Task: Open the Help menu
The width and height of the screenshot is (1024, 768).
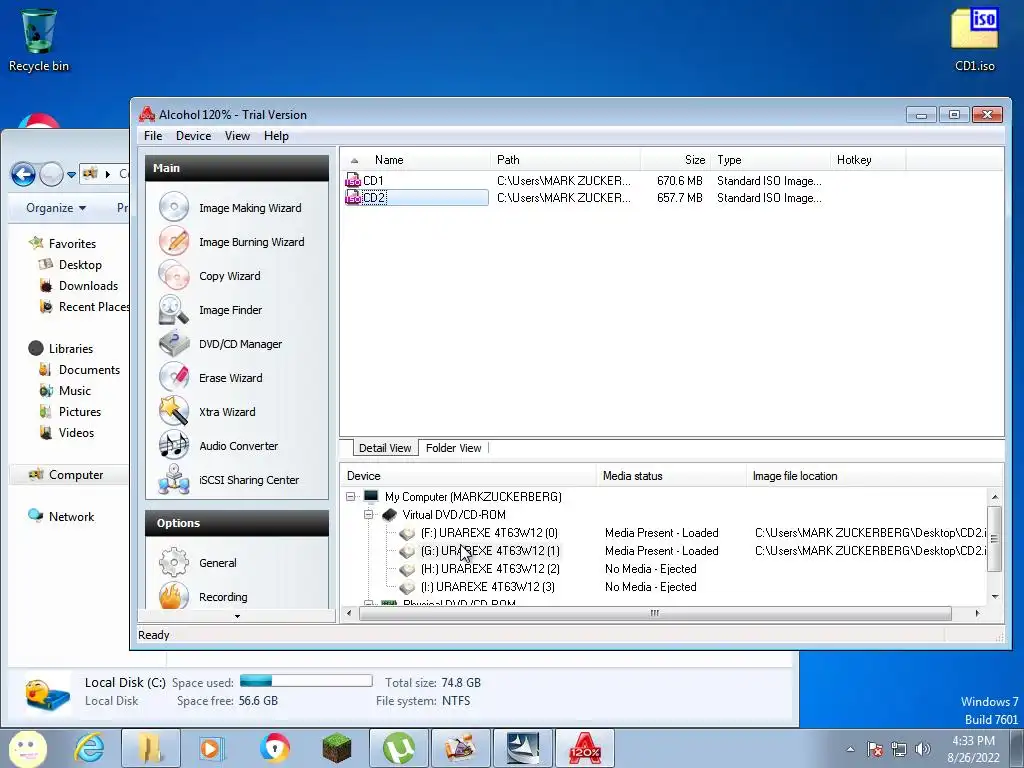Action: click(276, 136)
